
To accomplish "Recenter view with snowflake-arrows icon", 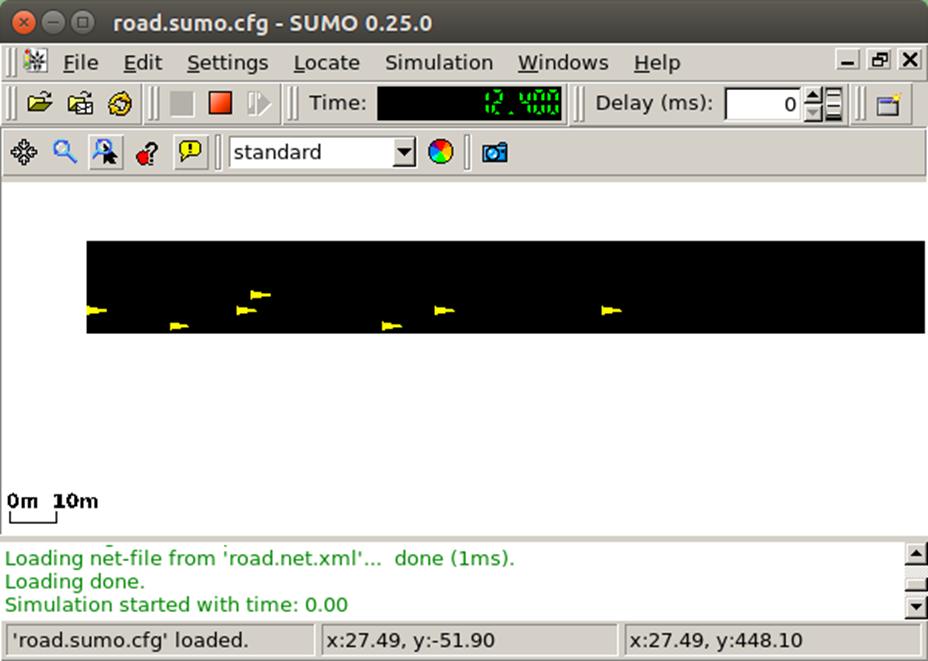I will (x=24, y=152).
